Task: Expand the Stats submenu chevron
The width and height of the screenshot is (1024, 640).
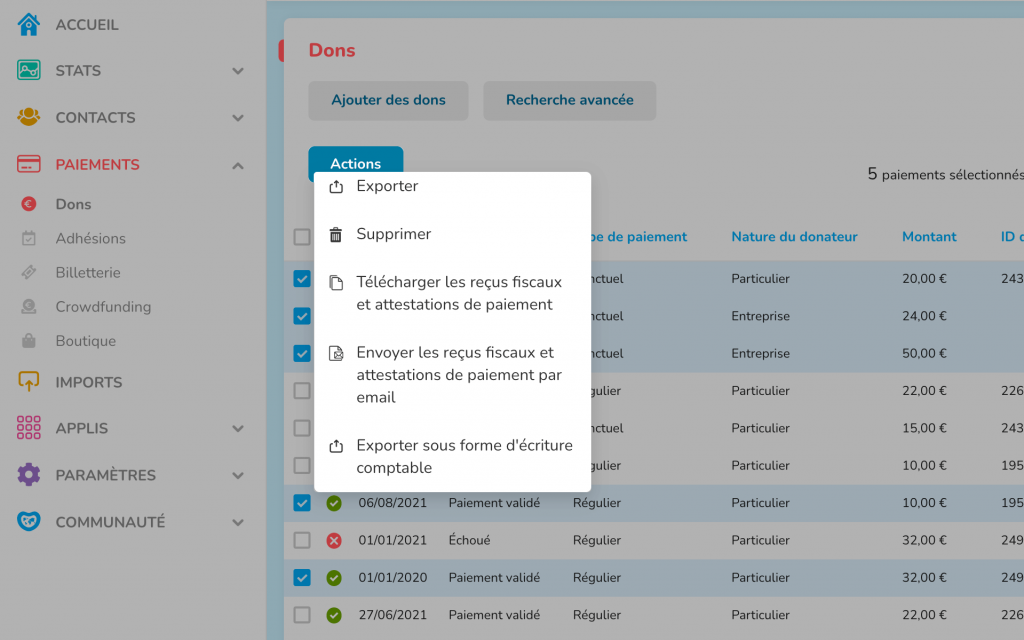Action: point(238,71)
